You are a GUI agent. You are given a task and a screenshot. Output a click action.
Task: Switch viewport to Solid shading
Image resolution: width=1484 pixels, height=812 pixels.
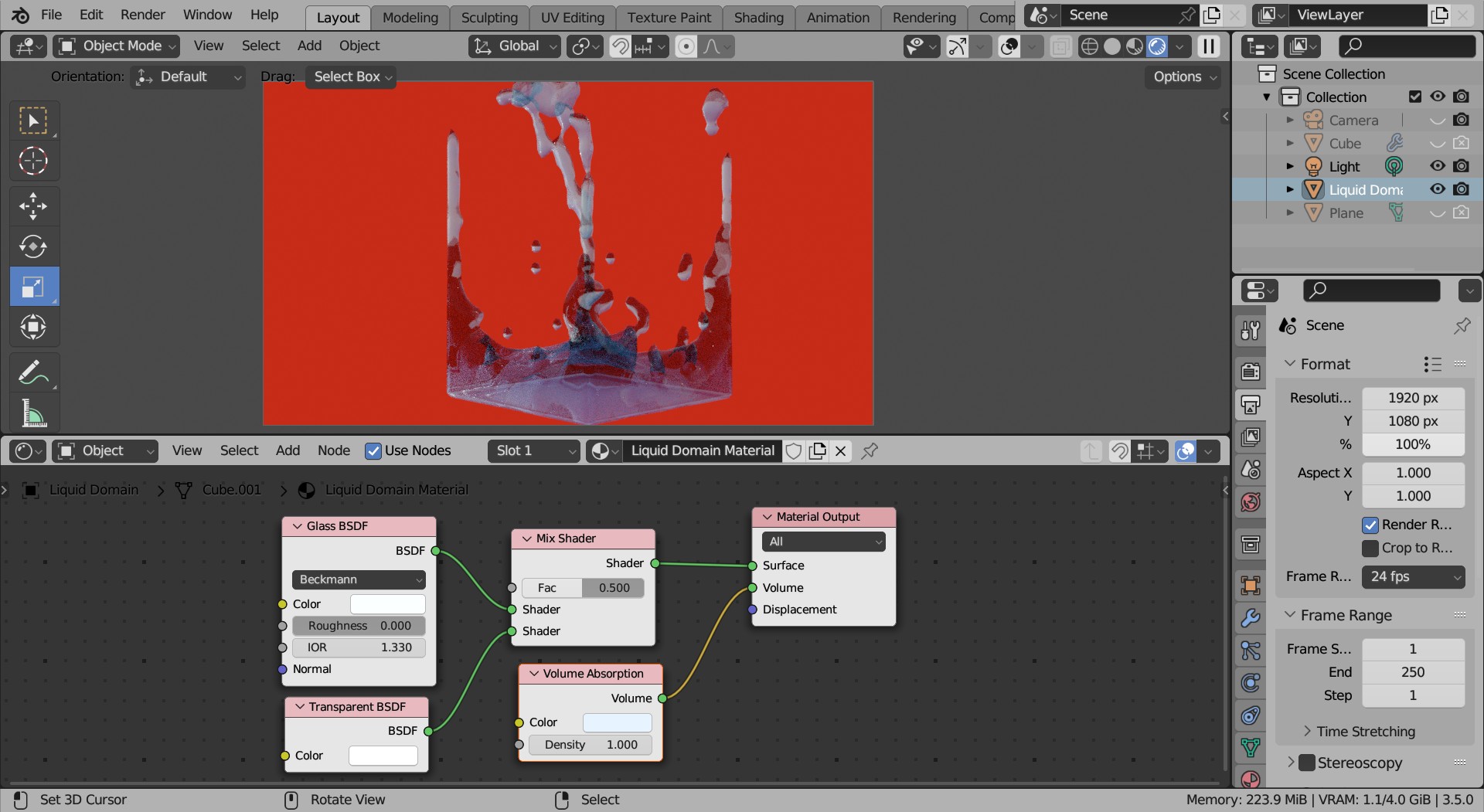1112,46
